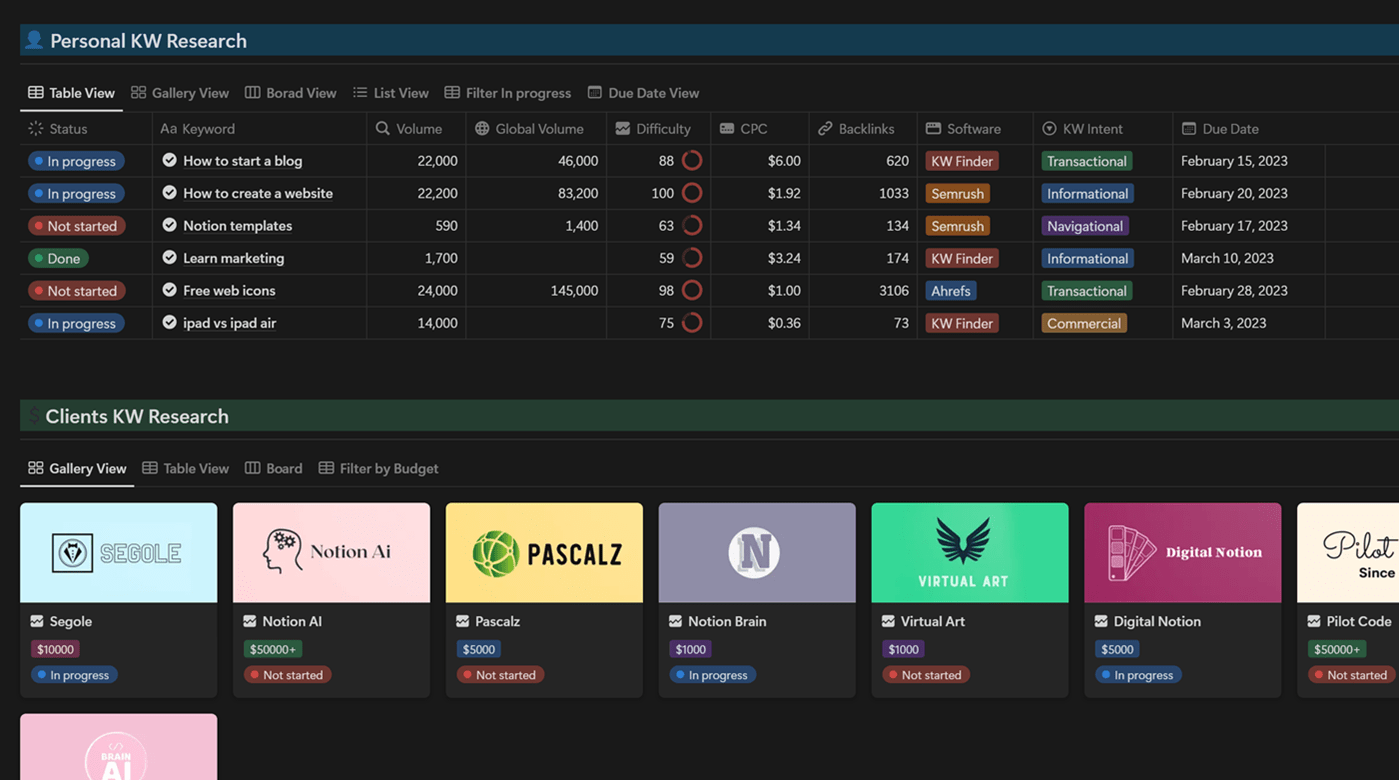
Task: Click the difficulty progress ring showing 100
Action: tap(691, 193)
